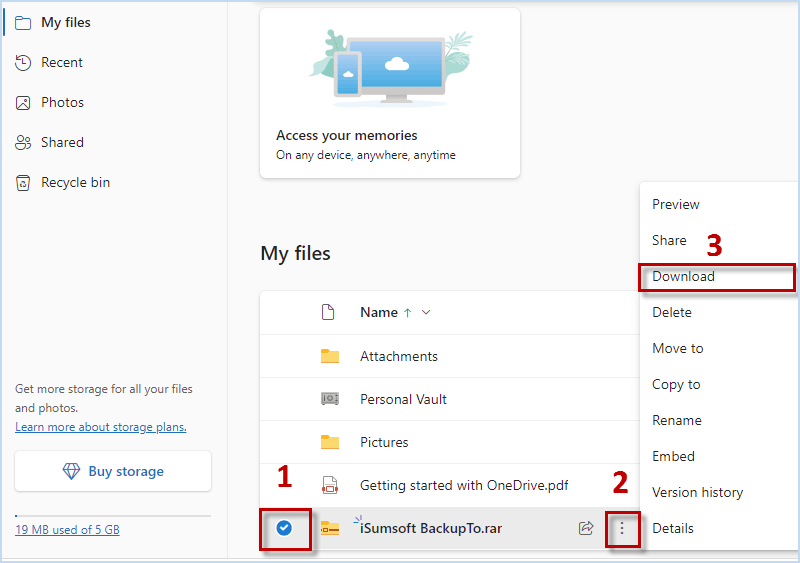Viewport: 800px width, 563px height.
Task: Click the Attachments folder icon
Action: coord(330,356)
